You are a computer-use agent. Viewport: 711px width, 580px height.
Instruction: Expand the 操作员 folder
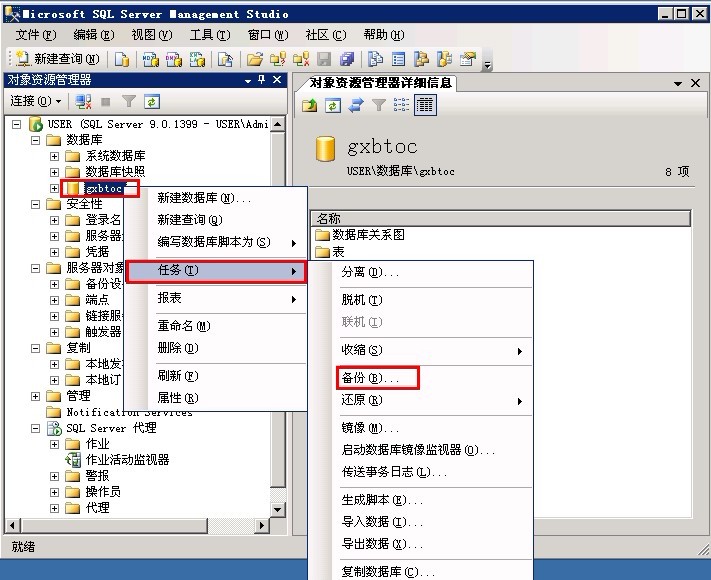point(54,492)
